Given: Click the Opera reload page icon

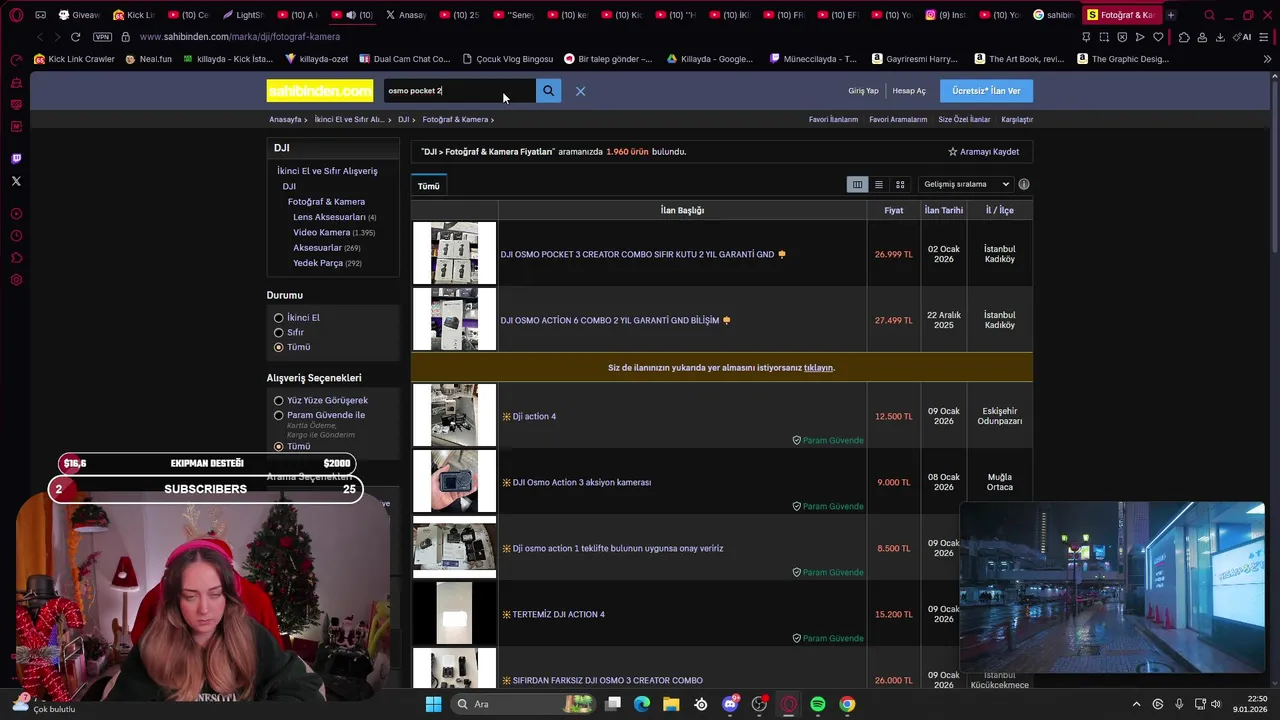Looking at the screenshot, I should tap(75, 37).
